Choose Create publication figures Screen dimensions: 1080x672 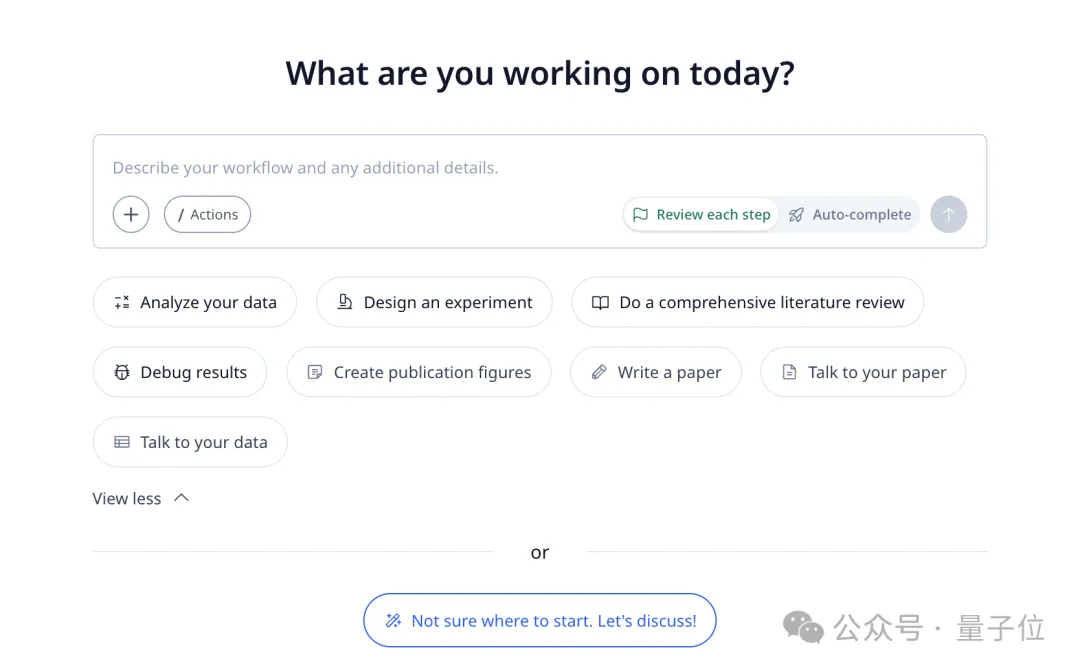coord(419,372)
